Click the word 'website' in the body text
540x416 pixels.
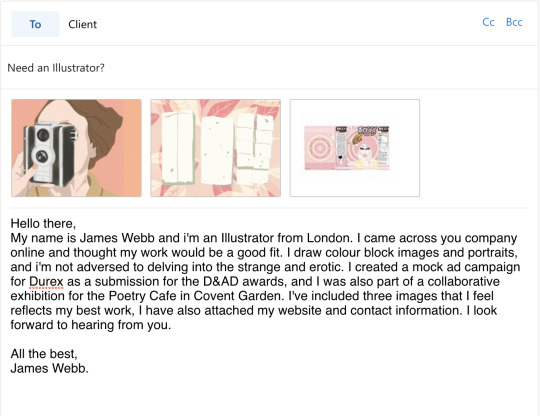pos(300,310)
